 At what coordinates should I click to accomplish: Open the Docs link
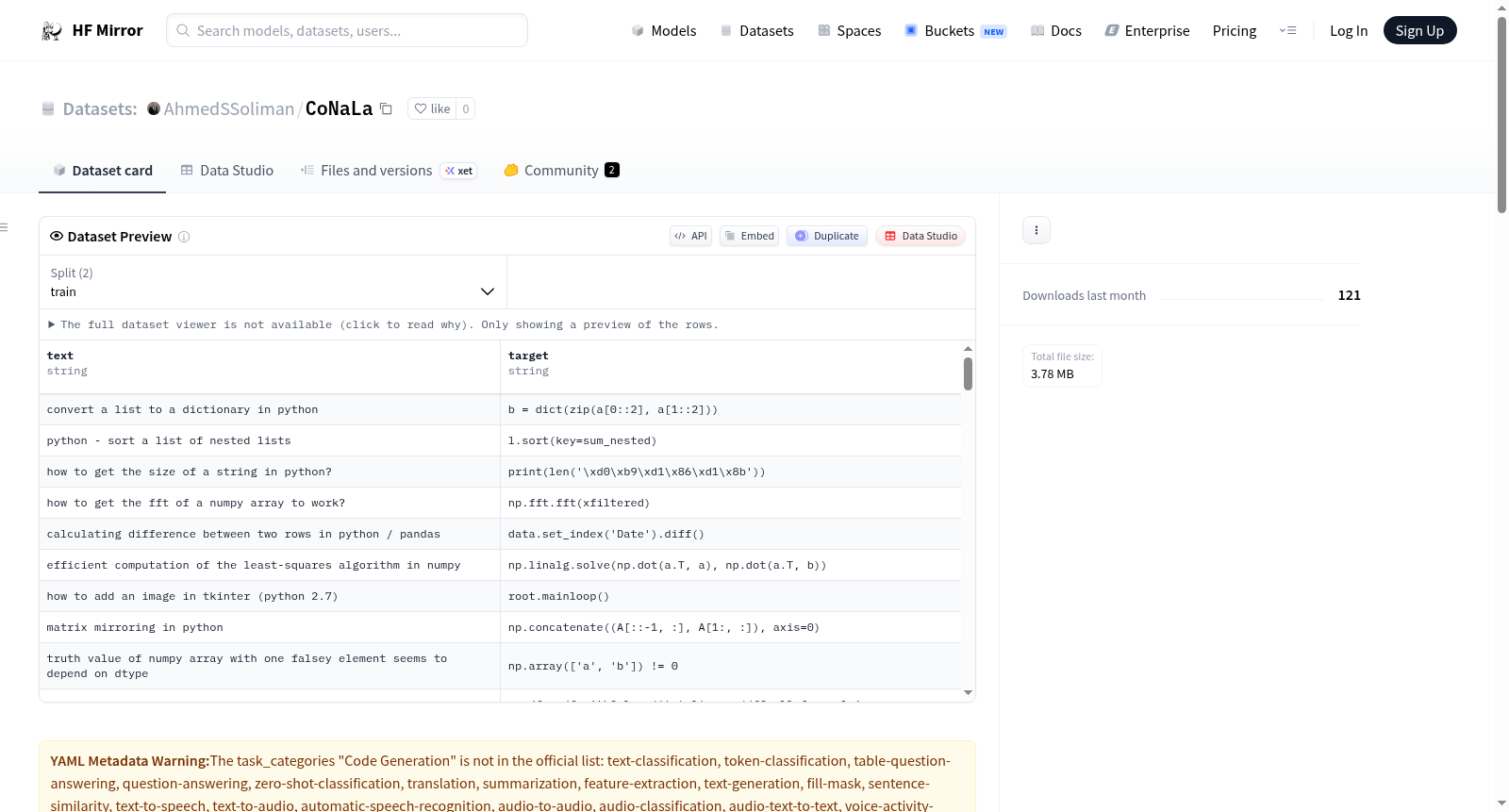coord(1055,31)
